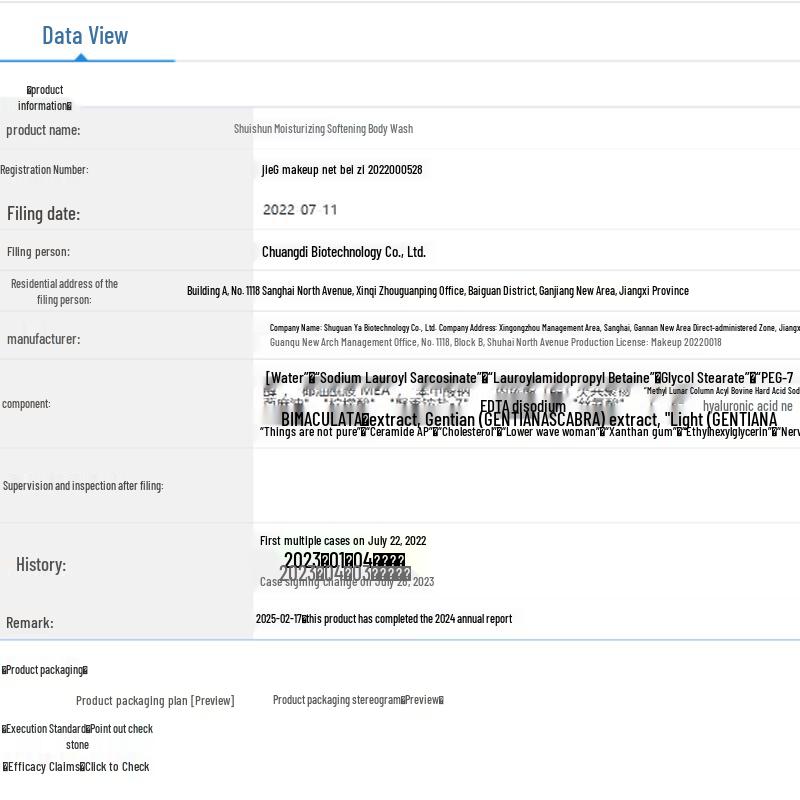800x800 pixels.
Task: Open Efficacy Claims Click to Check link
Action: coord(115,767)
